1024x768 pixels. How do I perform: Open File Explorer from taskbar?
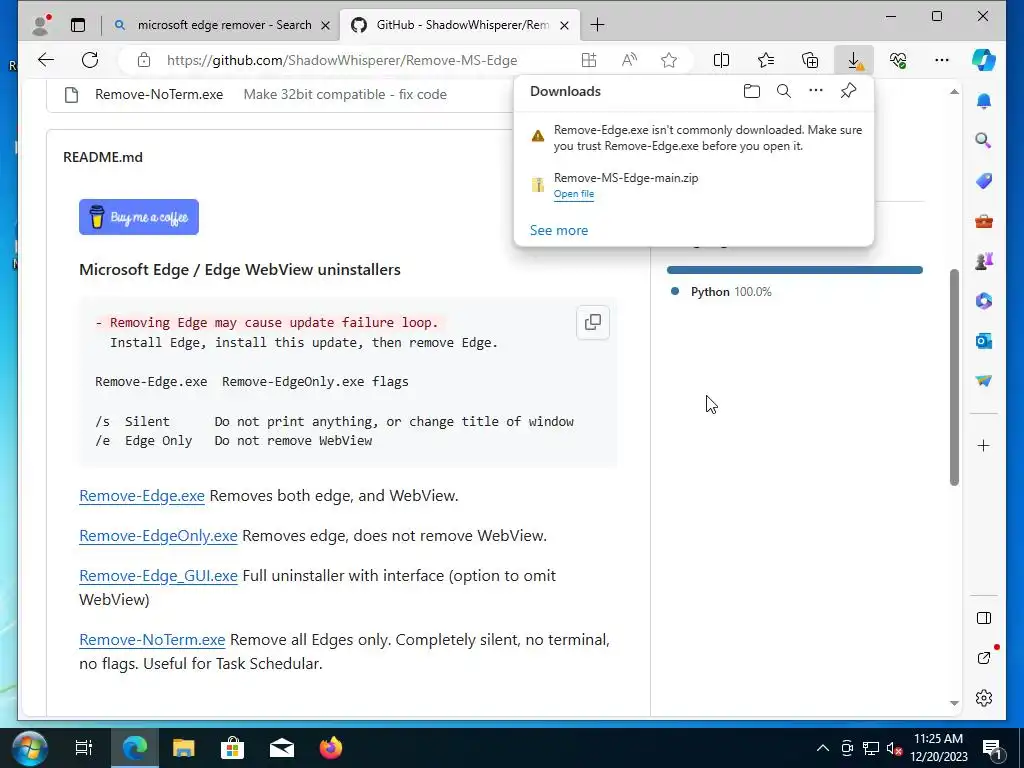coord(184,748)
